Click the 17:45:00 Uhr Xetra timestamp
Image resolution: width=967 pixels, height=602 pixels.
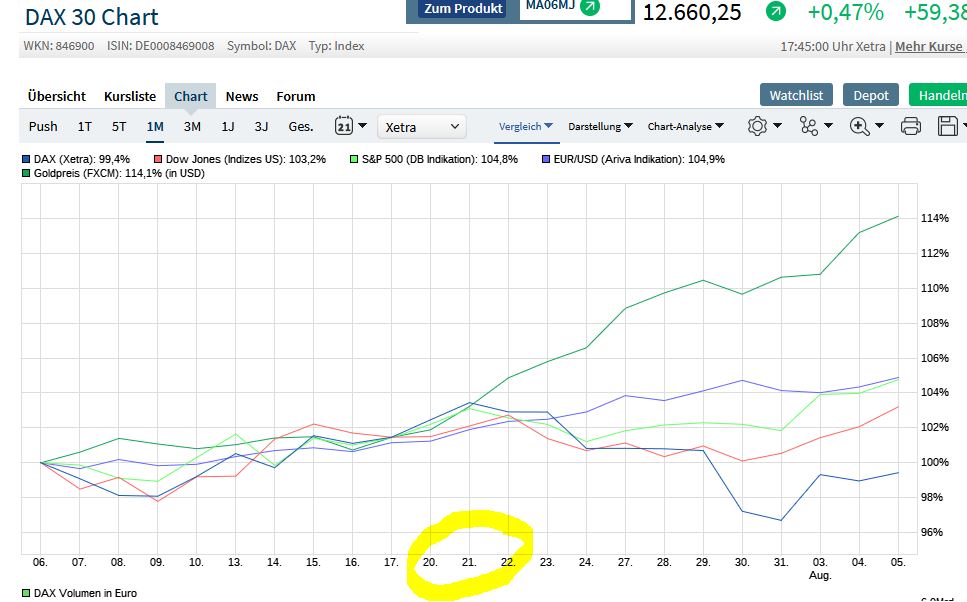tap(833, 46)
